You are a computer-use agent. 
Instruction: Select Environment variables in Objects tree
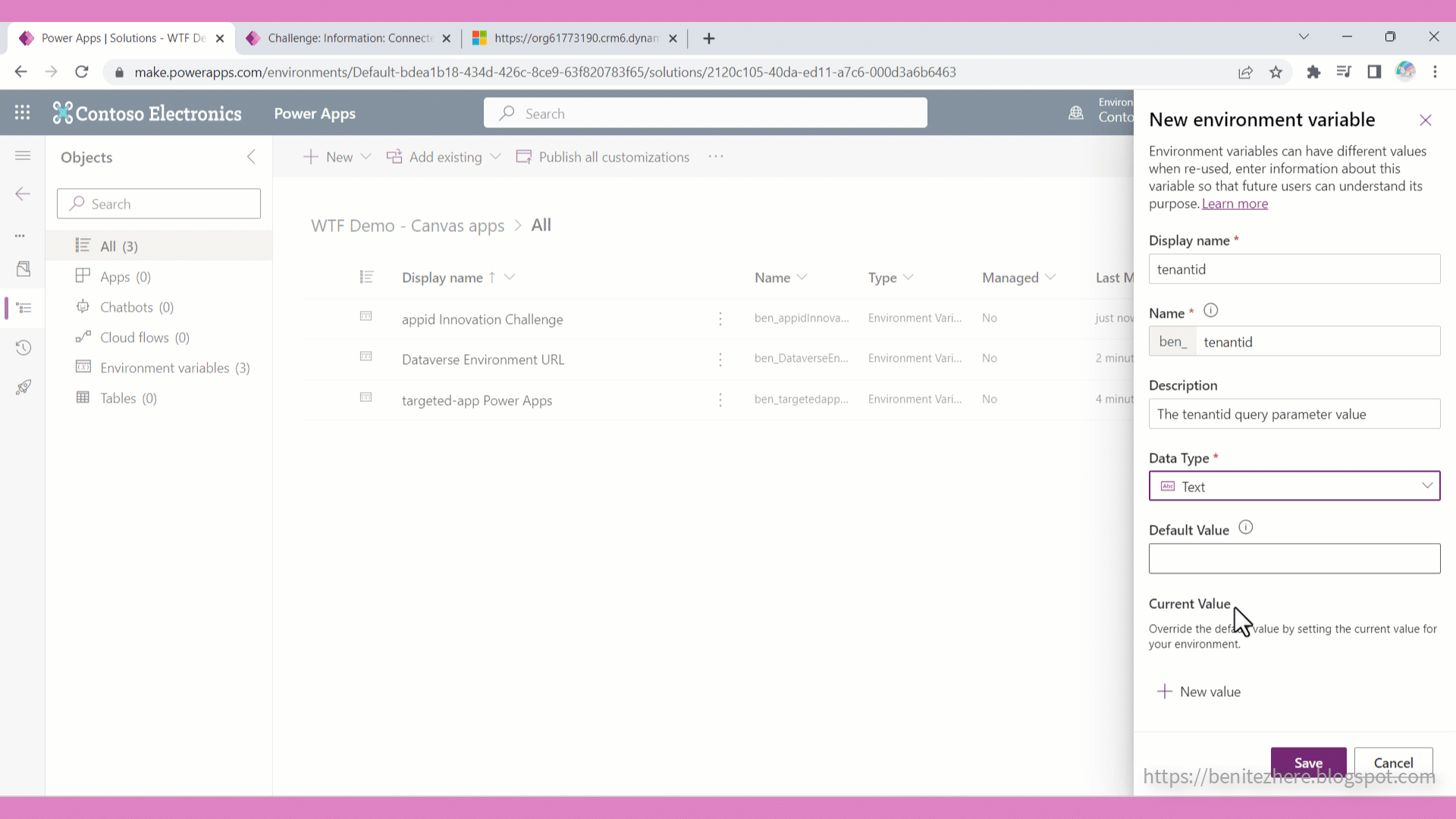click(165, 368)
